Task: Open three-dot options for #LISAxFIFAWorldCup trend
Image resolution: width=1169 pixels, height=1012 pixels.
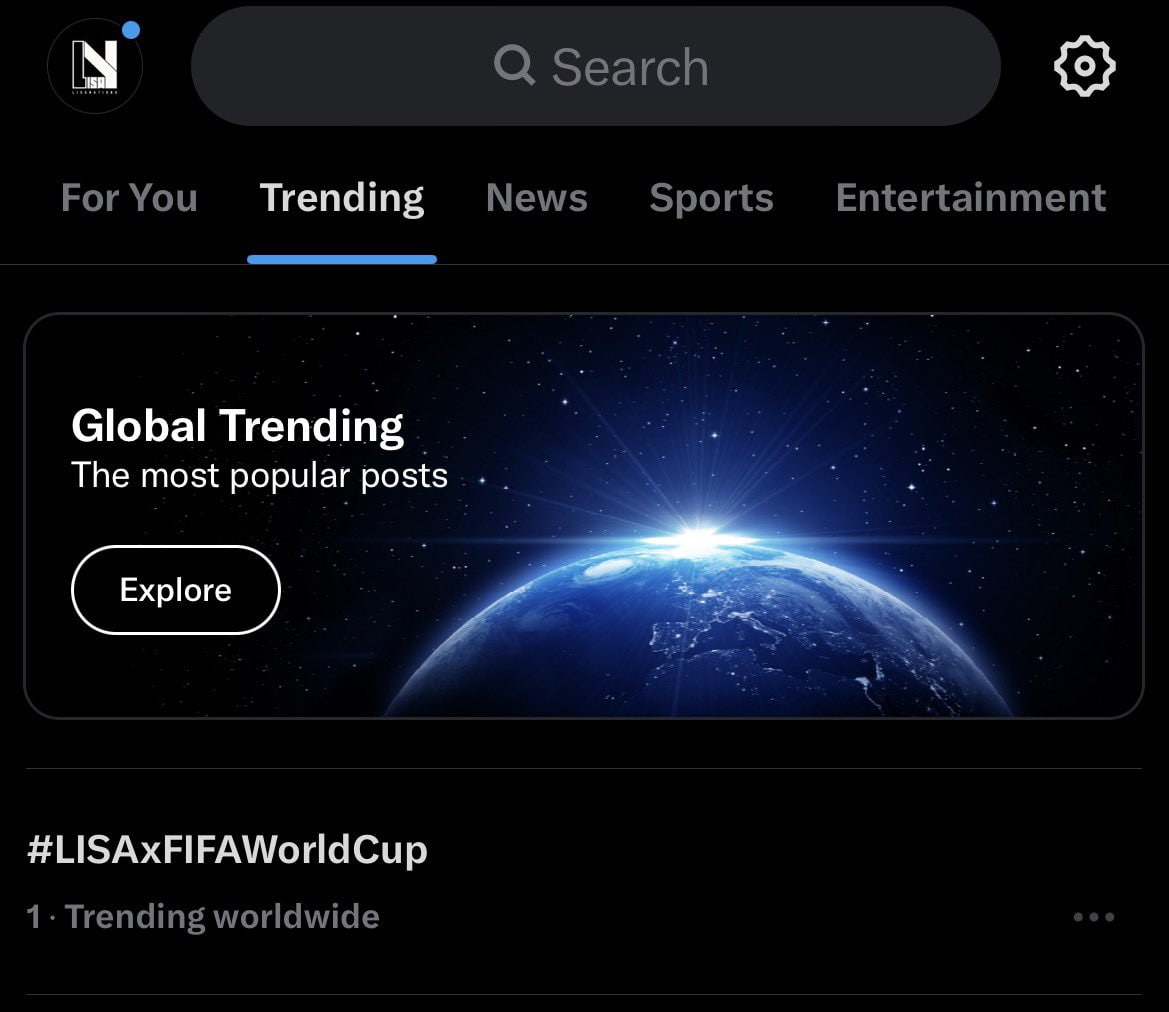Action: [1094, 917]
